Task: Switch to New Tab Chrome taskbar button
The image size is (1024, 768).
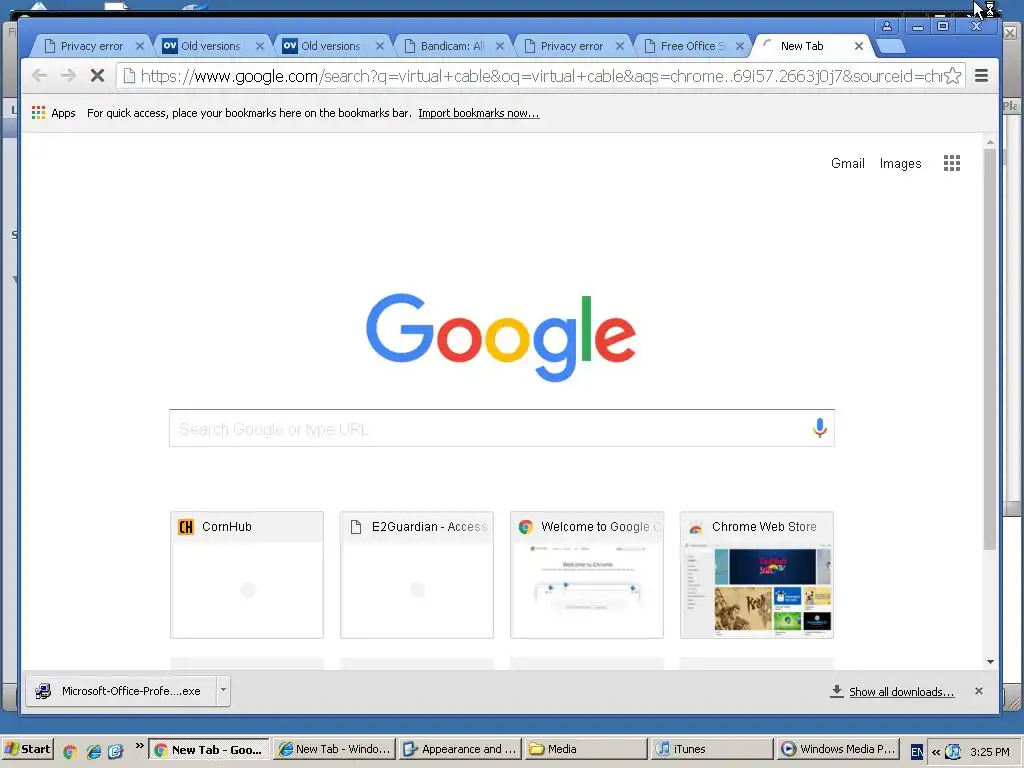Action: [x=208, y=750]
